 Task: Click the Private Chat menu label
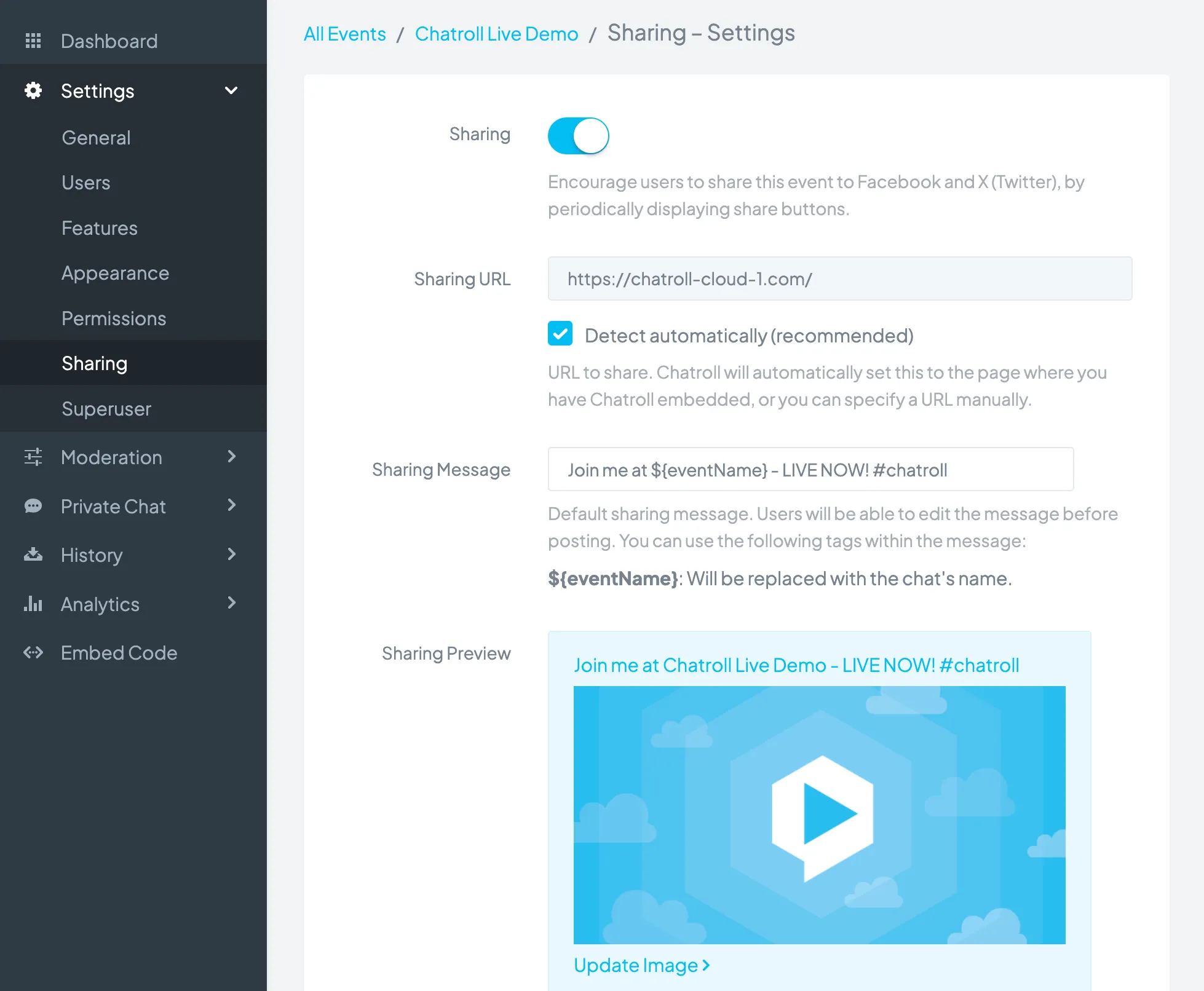click(114, 507)
